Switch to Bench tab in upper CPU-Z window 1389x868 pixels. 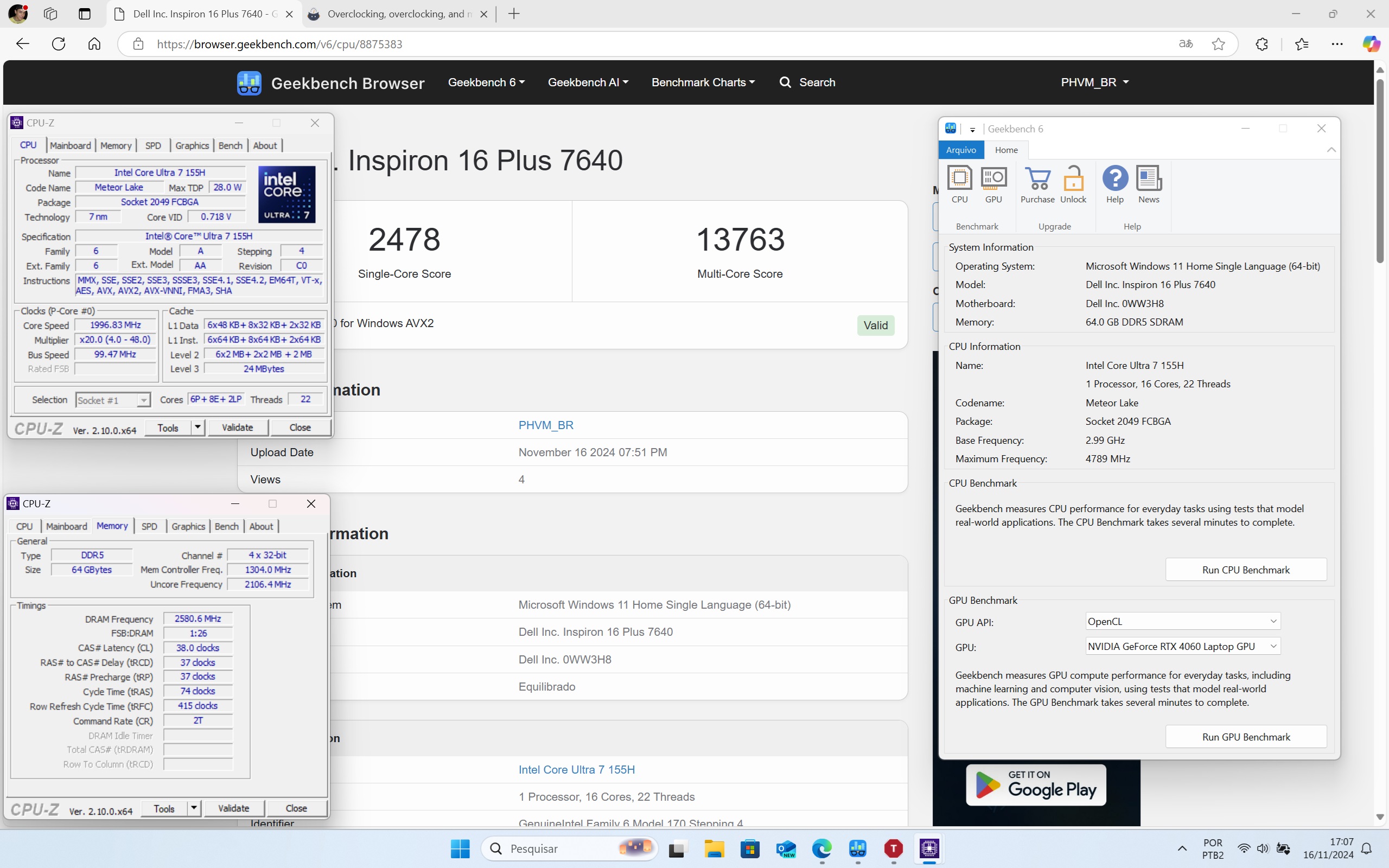231,146
